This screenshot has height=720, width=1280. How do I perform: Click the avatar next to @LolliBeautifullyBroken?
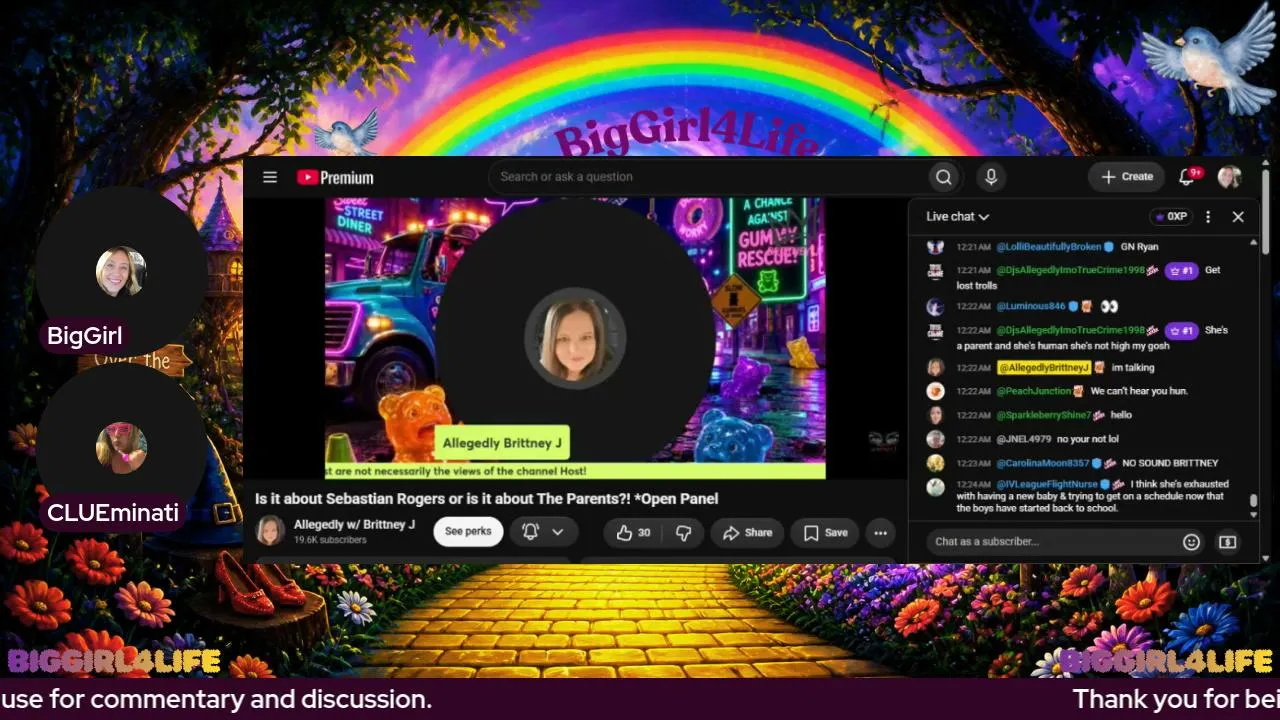tap(935, 247)
